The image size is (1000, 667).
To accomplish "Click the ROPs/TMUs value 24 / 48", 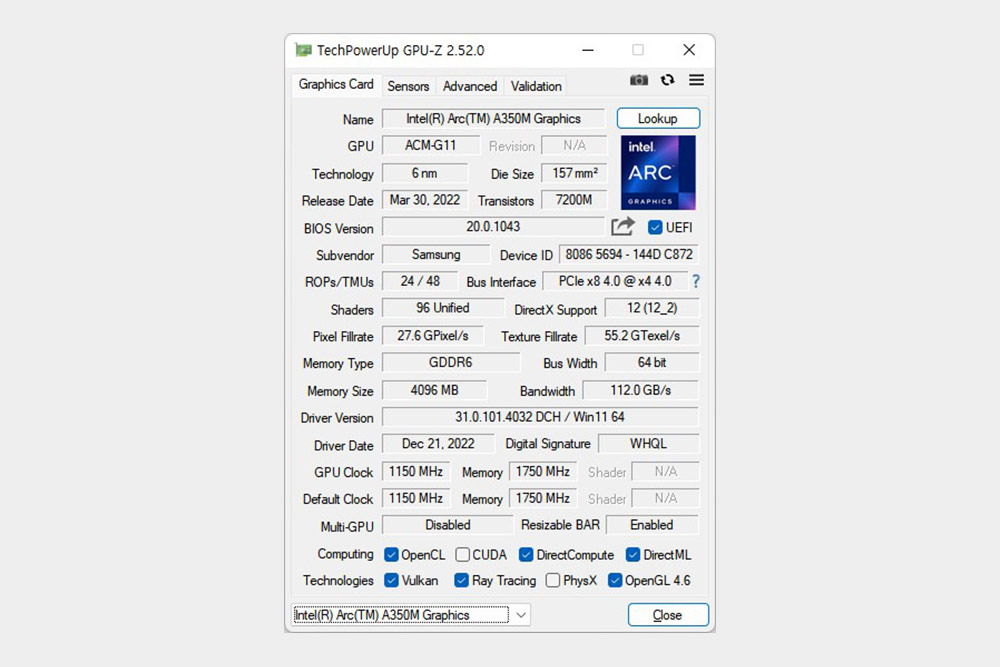I will coord(420,281).
